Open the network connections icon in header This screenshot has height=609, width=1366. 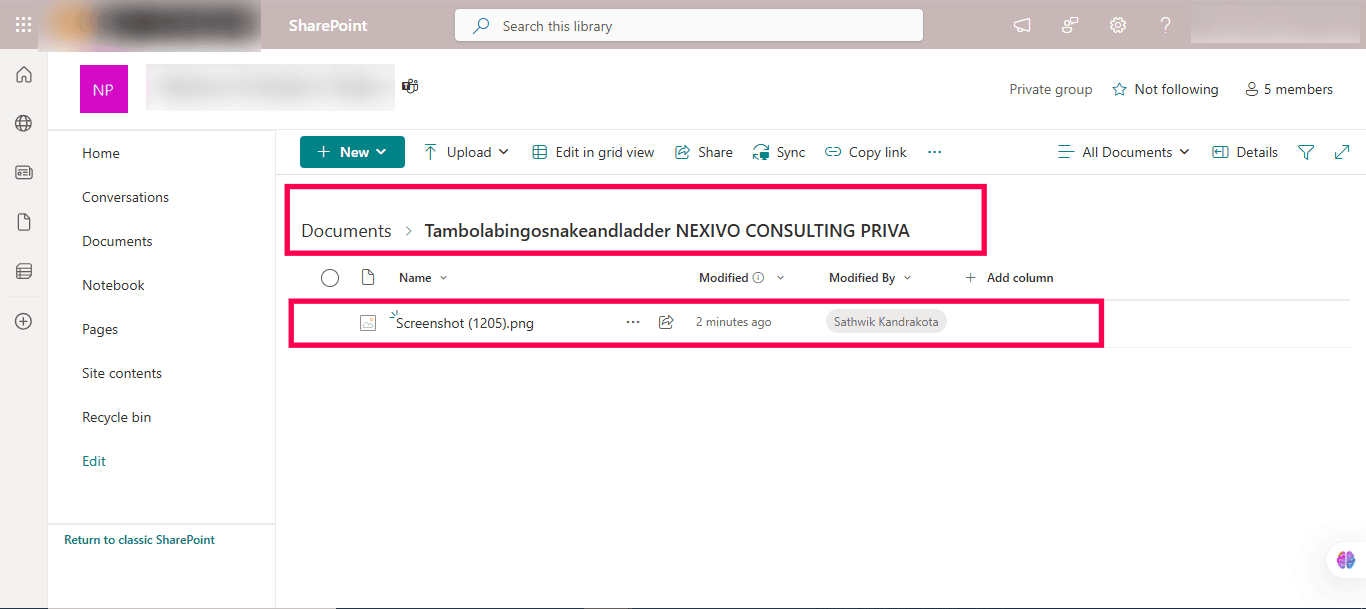click(x=1070, y=26)
